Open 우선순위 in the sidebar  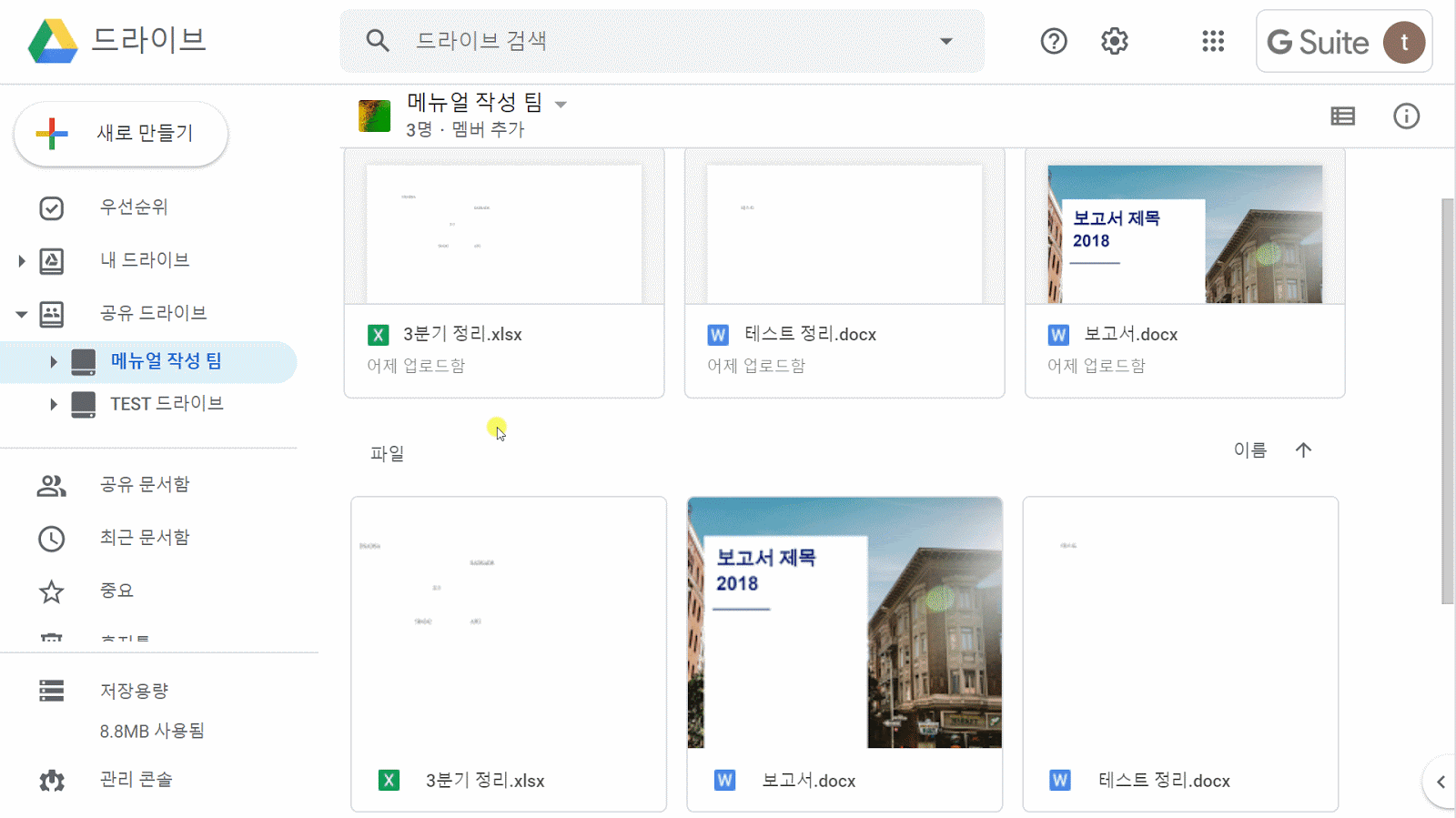(x=134, y=207)
